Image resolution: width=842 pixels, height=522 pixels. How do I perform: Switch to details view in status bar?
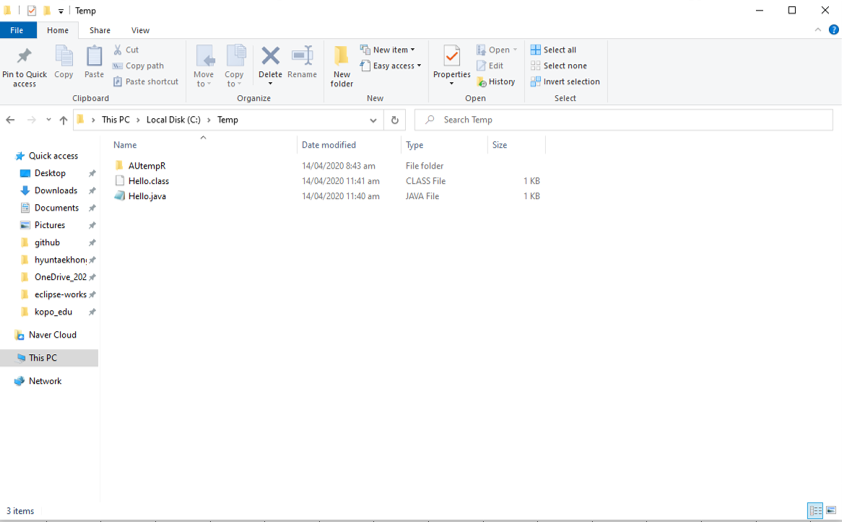(815, 511)
